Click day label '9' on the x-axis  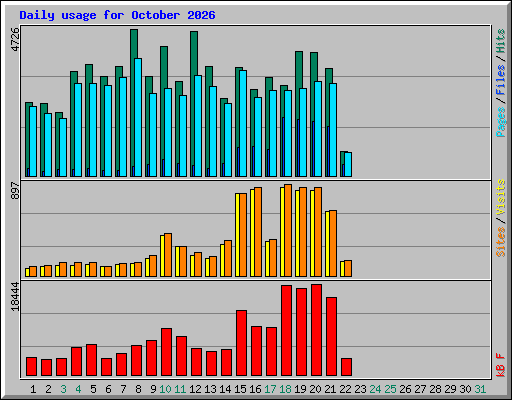(x=153, y=389)
